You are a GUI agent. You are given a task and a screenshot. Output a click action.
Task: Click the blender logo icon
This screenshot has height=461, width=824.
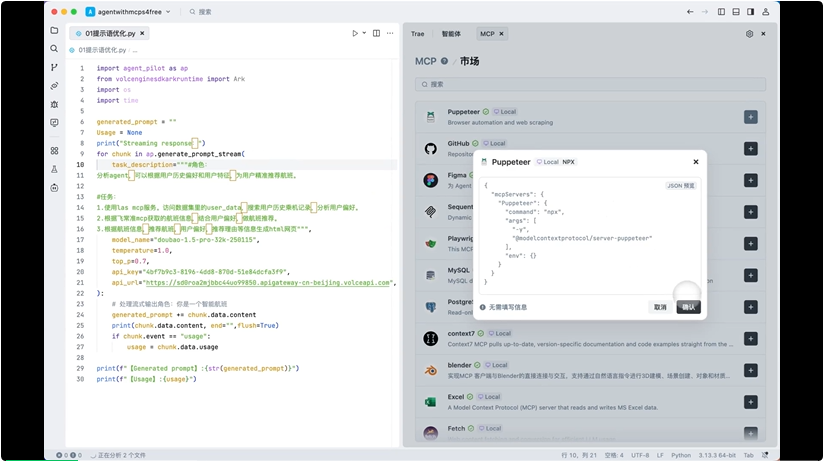tap(430, 370)
